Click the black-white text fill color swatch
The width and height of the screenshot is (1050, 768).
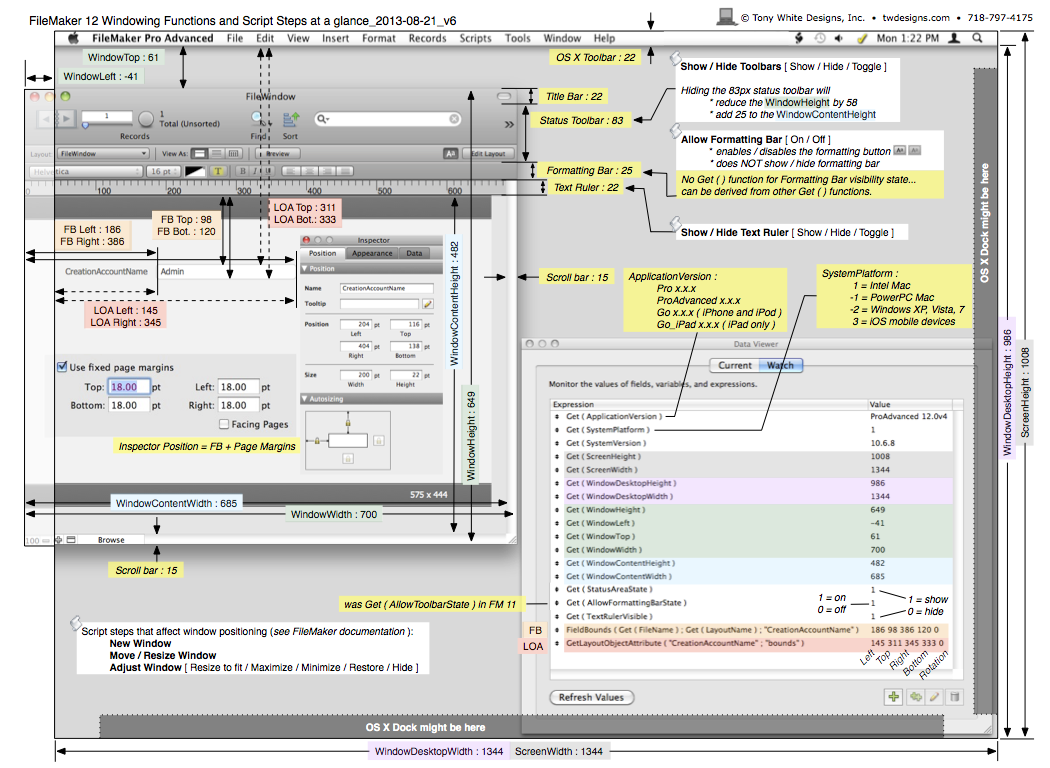point(195,171)
